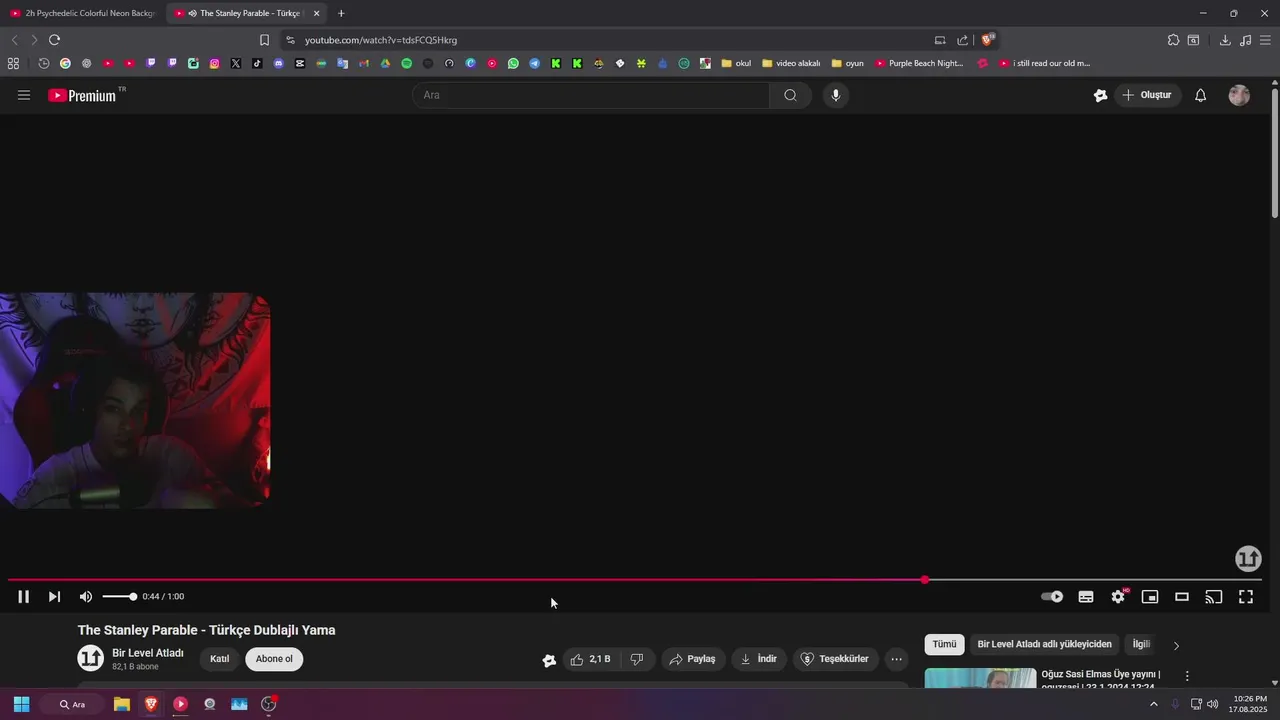The width and height of the screenshot is (1280, 720).
Task: Open the Discord bookmark icon
Action: point(278,63)
